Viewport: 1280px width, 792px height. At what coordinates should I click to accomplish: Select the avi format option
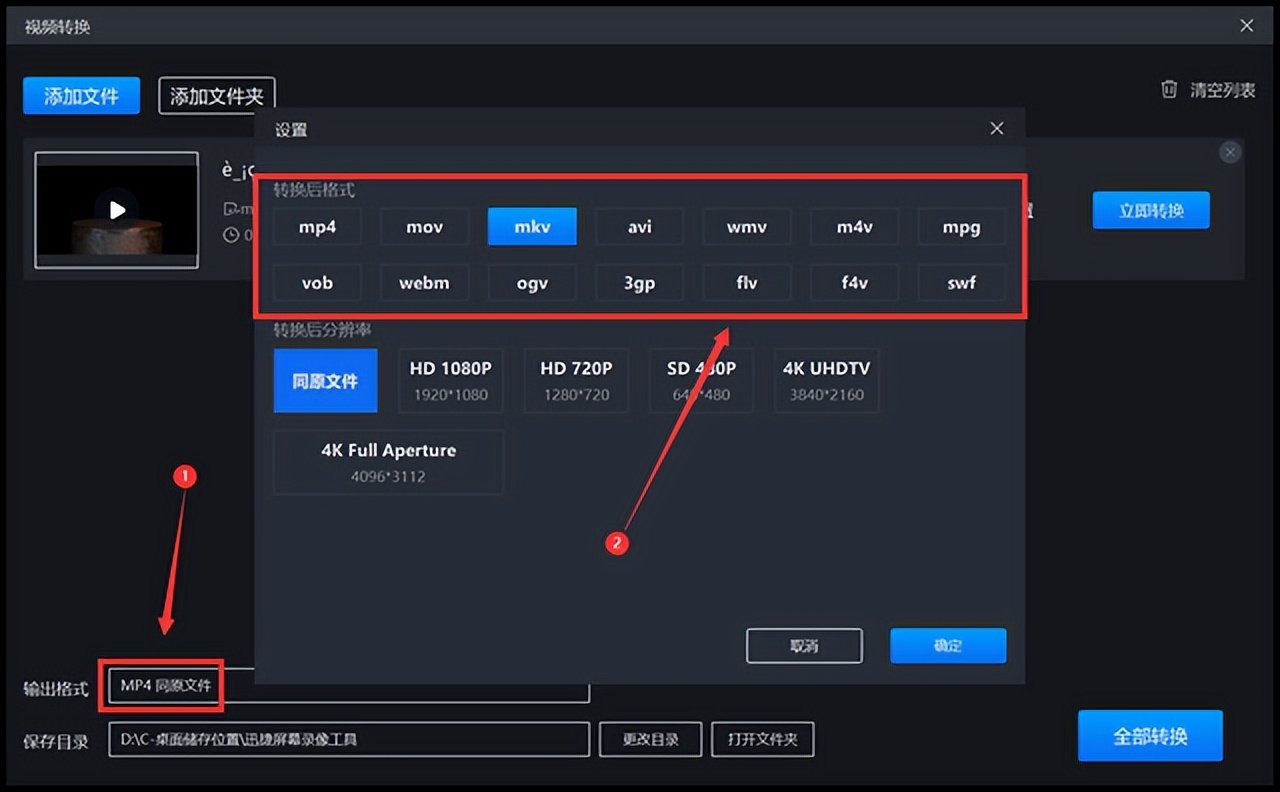[x=639, y=227]
